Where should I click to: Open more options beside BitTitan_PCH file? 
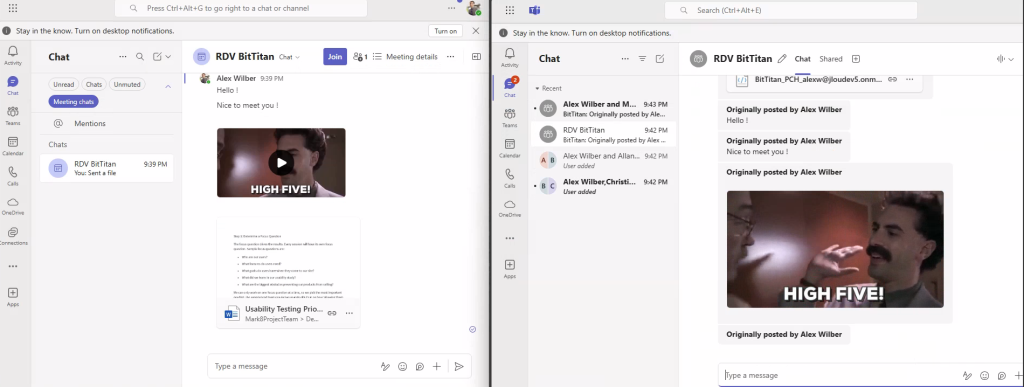point(910,79)
